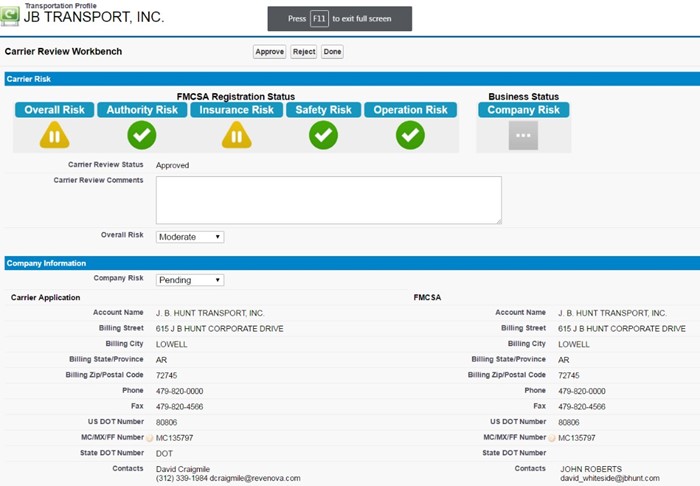Click Carrier Application phone 479-820-0000
The height and width of the screenshot is (486, 700).
pos(179,391)
